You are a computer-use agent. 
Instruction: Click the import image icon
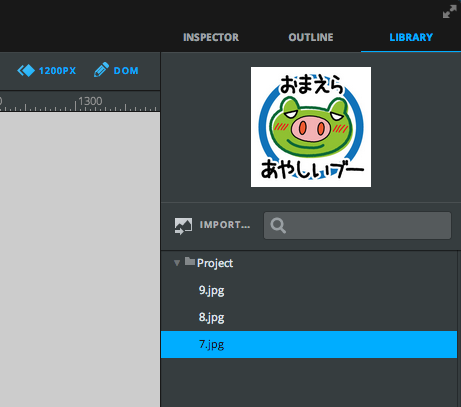click(x=183, y=226)
